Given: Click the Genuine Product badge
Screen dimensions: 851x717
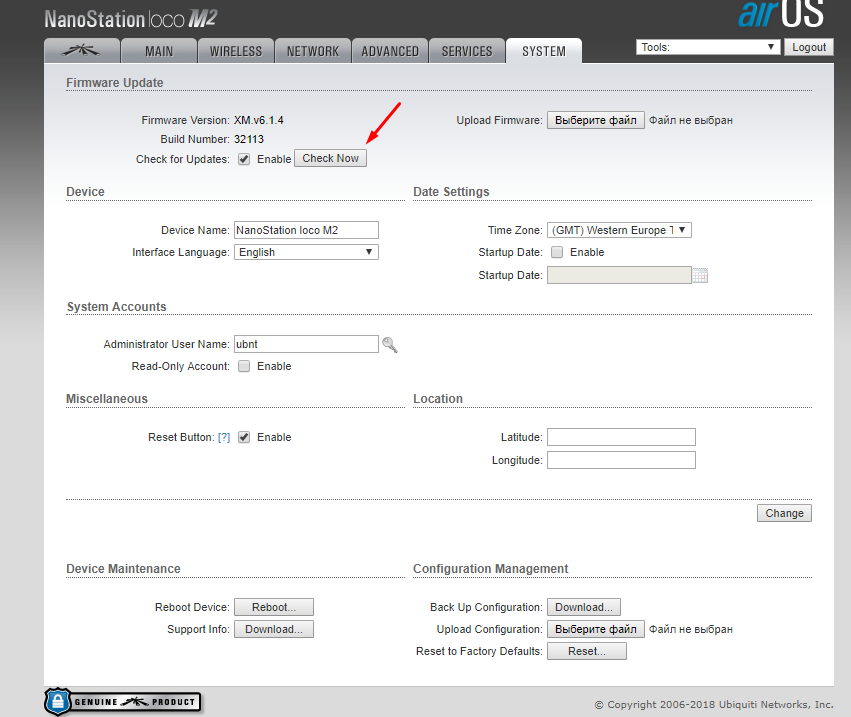Looking at the screenshot, I should tap(123, 702).
